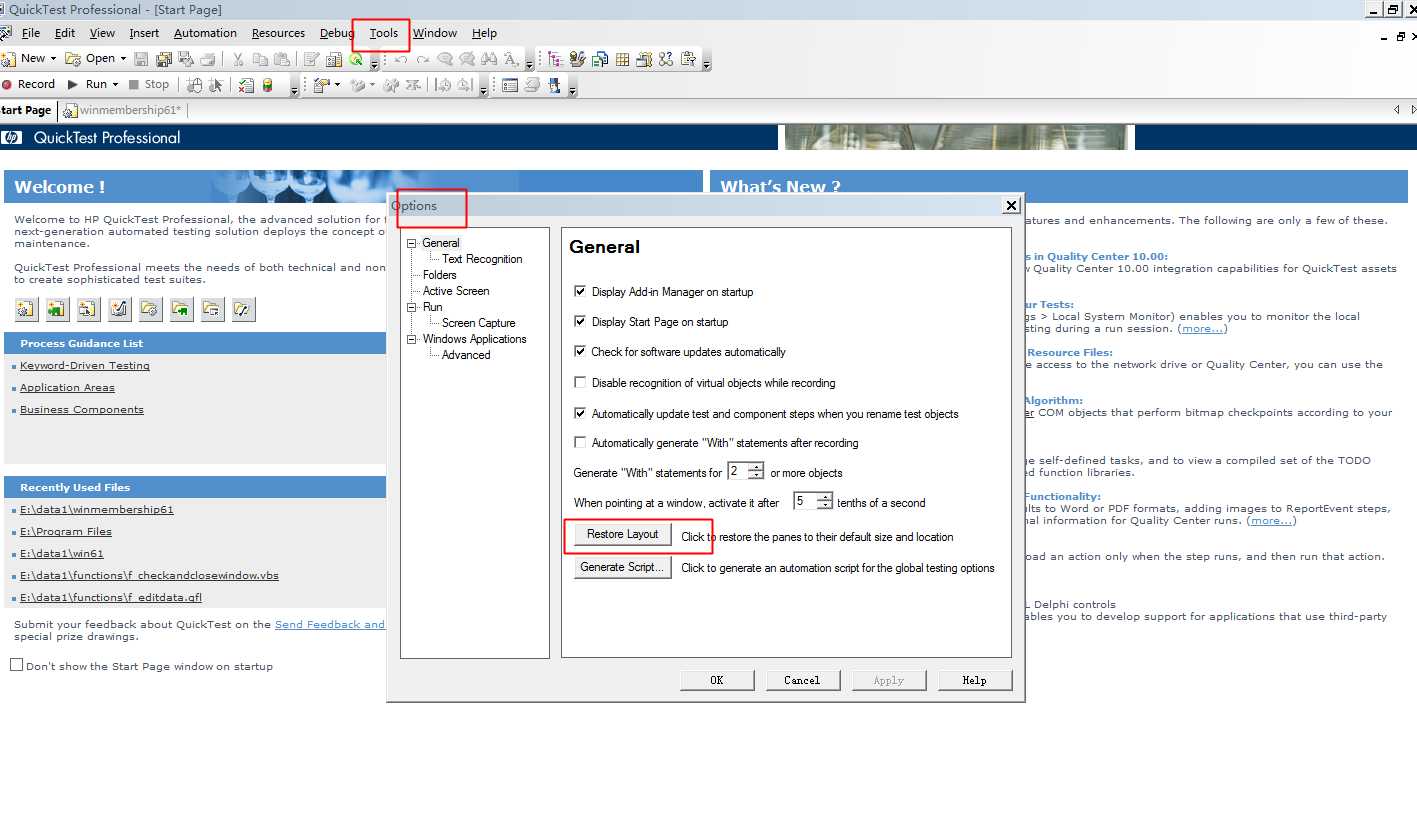1417x827 pixels.
Task: Check Don't show the Start Page window
Action: 16,665
